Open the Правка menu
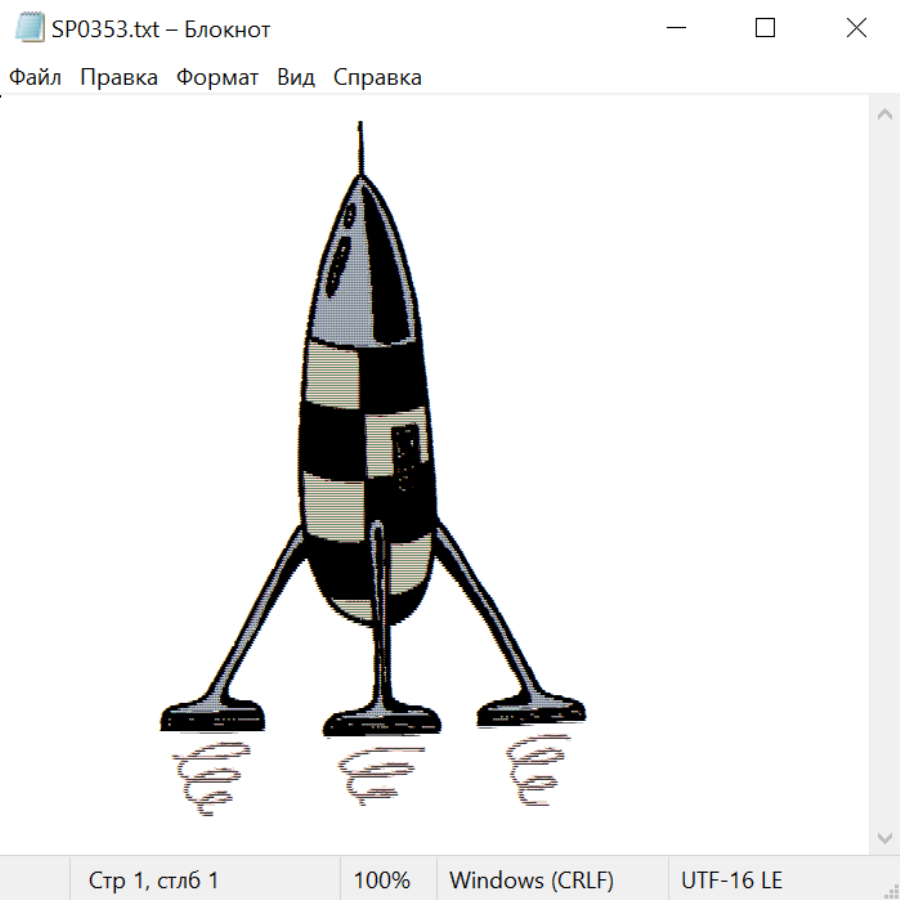 tap(119, 78)
